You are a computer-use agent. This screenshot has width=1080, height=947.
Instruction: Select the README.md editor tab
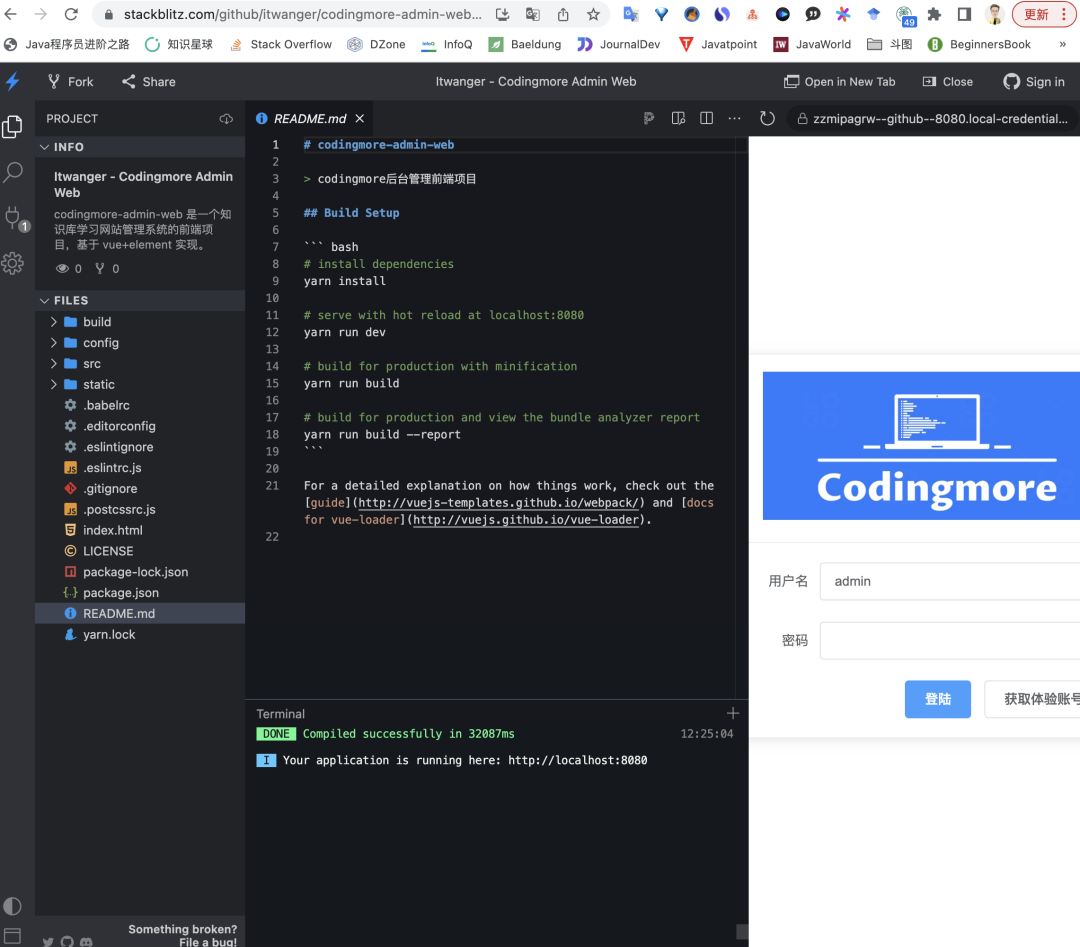(x=309, y=118)
